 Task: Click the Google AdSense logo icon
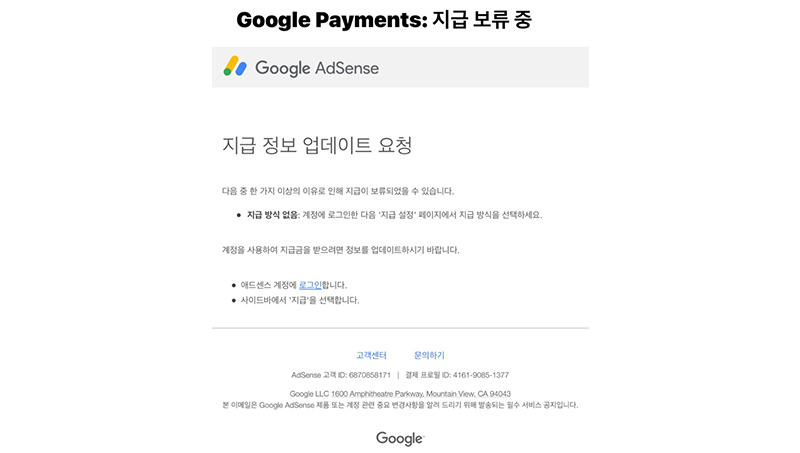tap(235, 66)
